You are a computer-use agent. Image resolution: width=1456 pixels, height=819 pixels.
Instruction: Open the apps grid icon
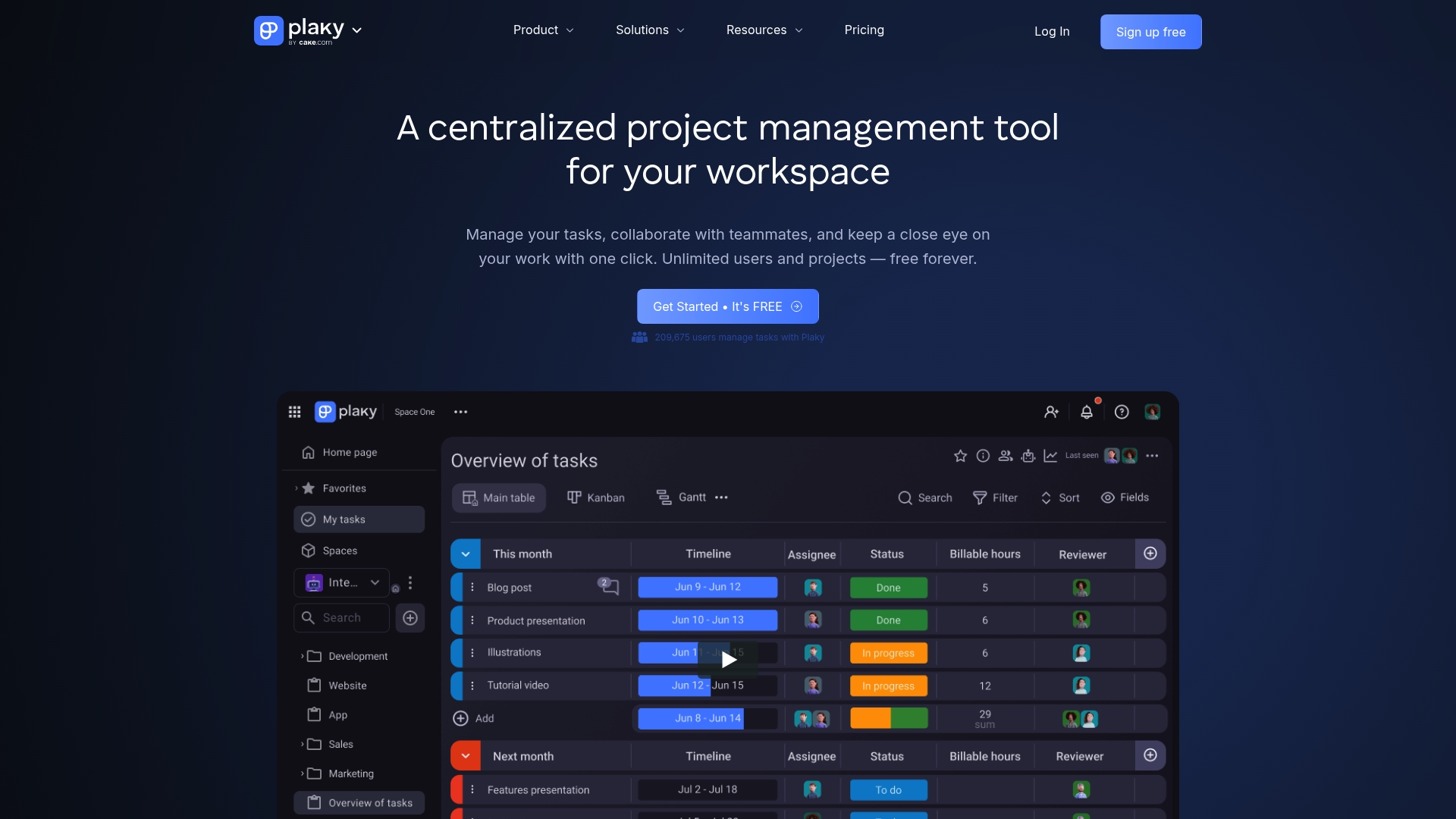pyautogui.click(x=295, y=412)
